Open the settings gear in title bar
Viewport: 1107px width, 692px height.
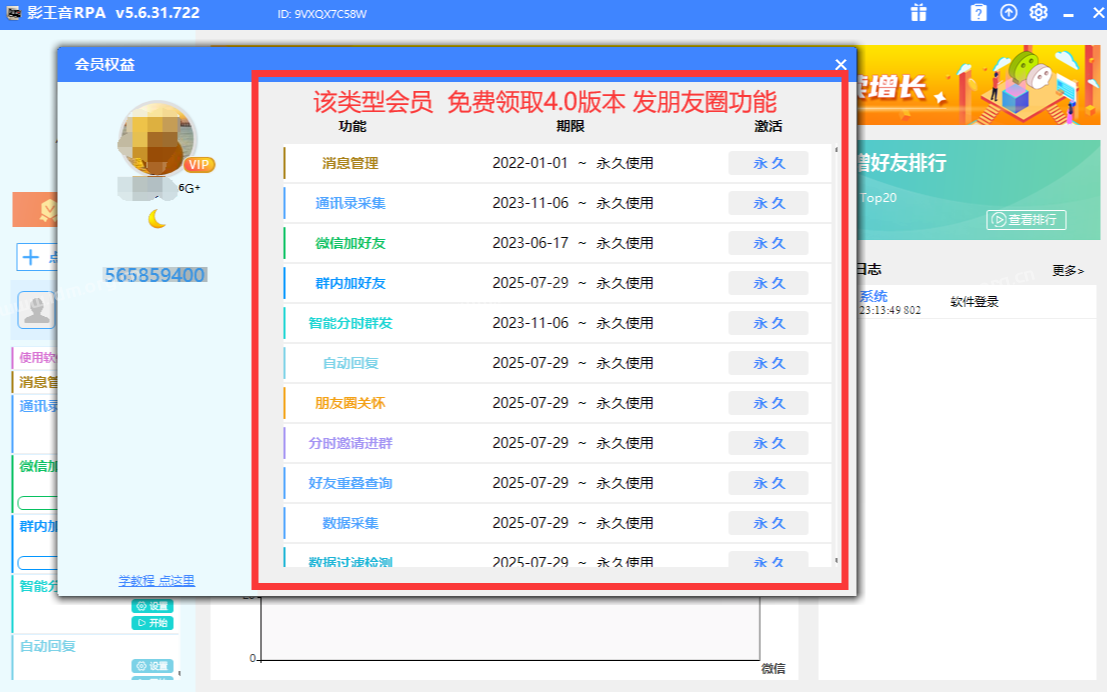[x=1039, y=13]
